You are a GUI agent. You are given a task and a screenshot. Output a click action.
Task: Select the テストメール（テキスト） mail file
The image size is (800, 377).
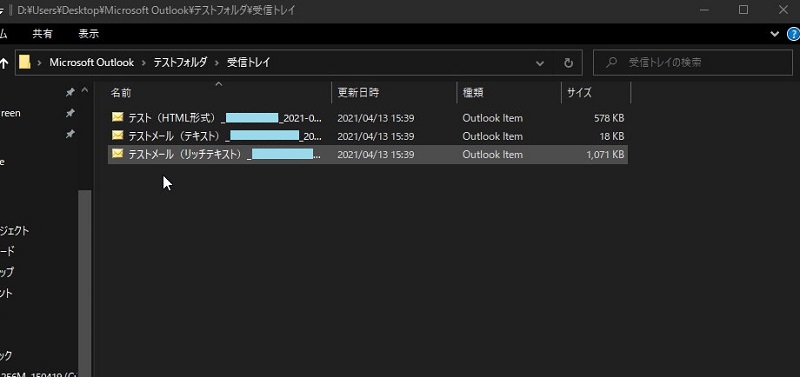pyautogui.click(x=367, y=136)
